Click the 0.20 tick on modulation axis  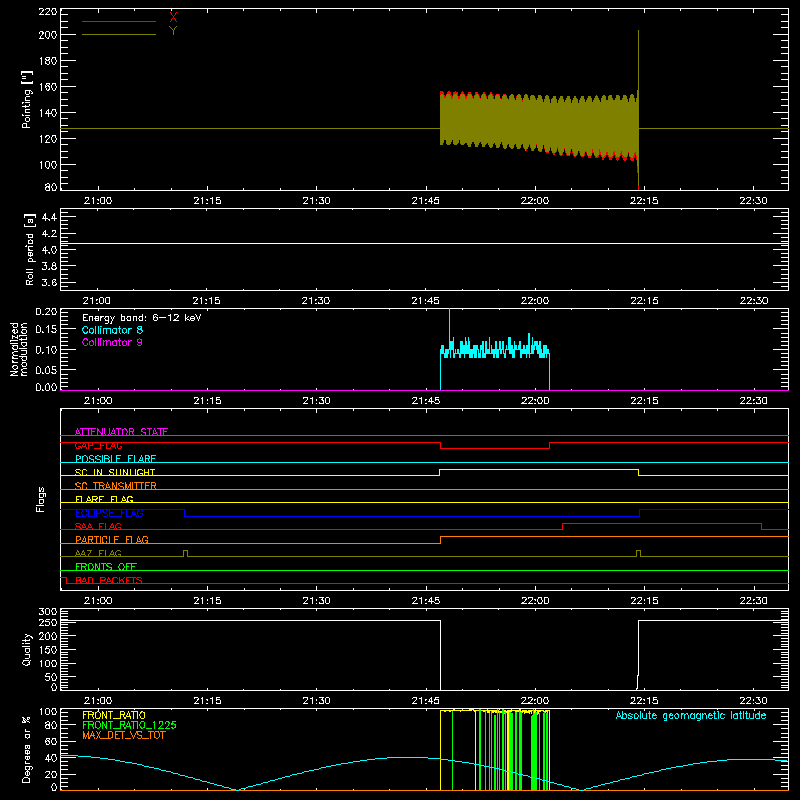(46, 311)
